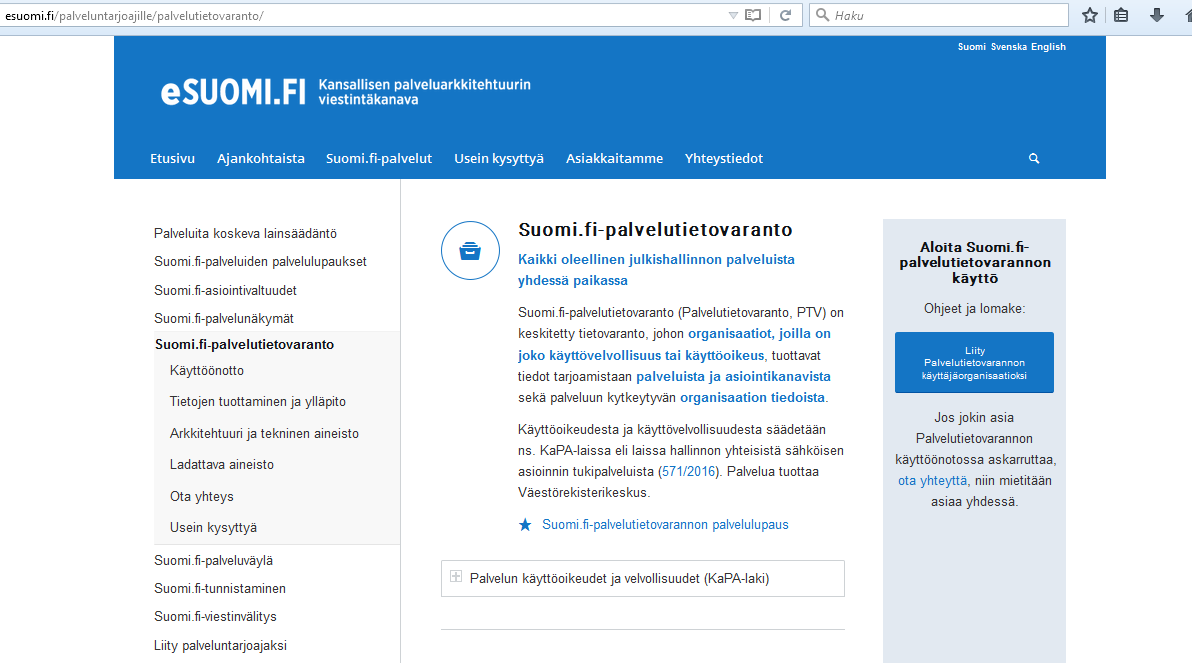1192x663 pixels.
Task: Click the round palvelutietovaranto archive icon
Action: [471, 250]
